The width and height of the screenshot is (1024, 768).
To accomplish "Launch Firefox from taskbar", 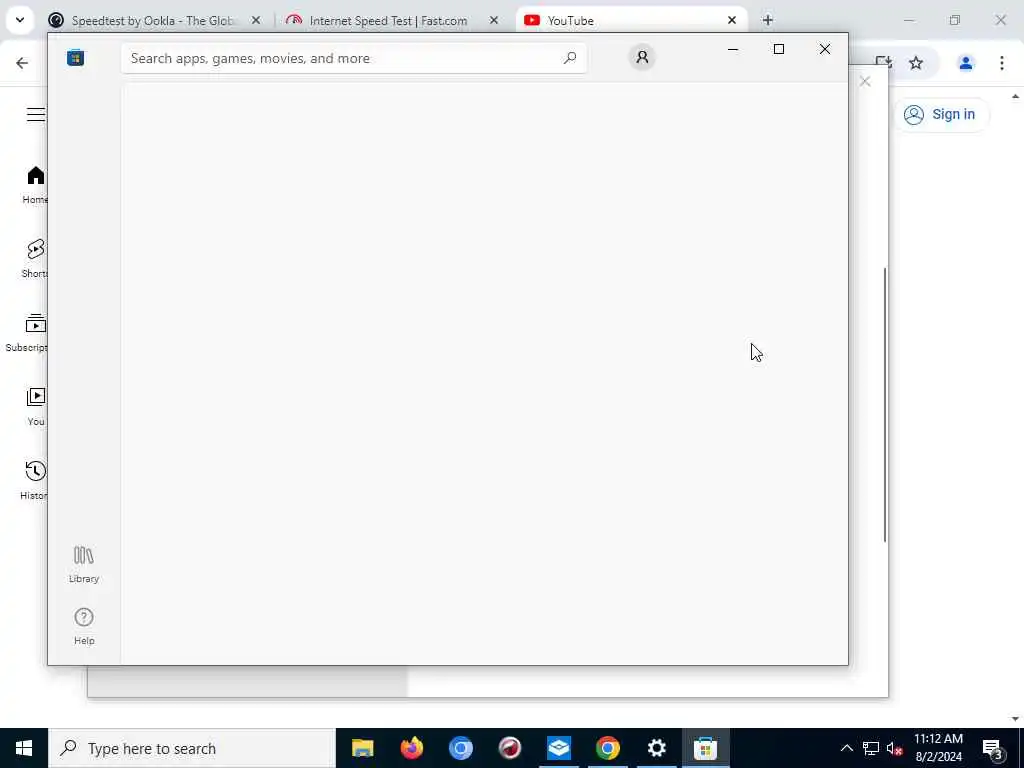I will point(411,748).
